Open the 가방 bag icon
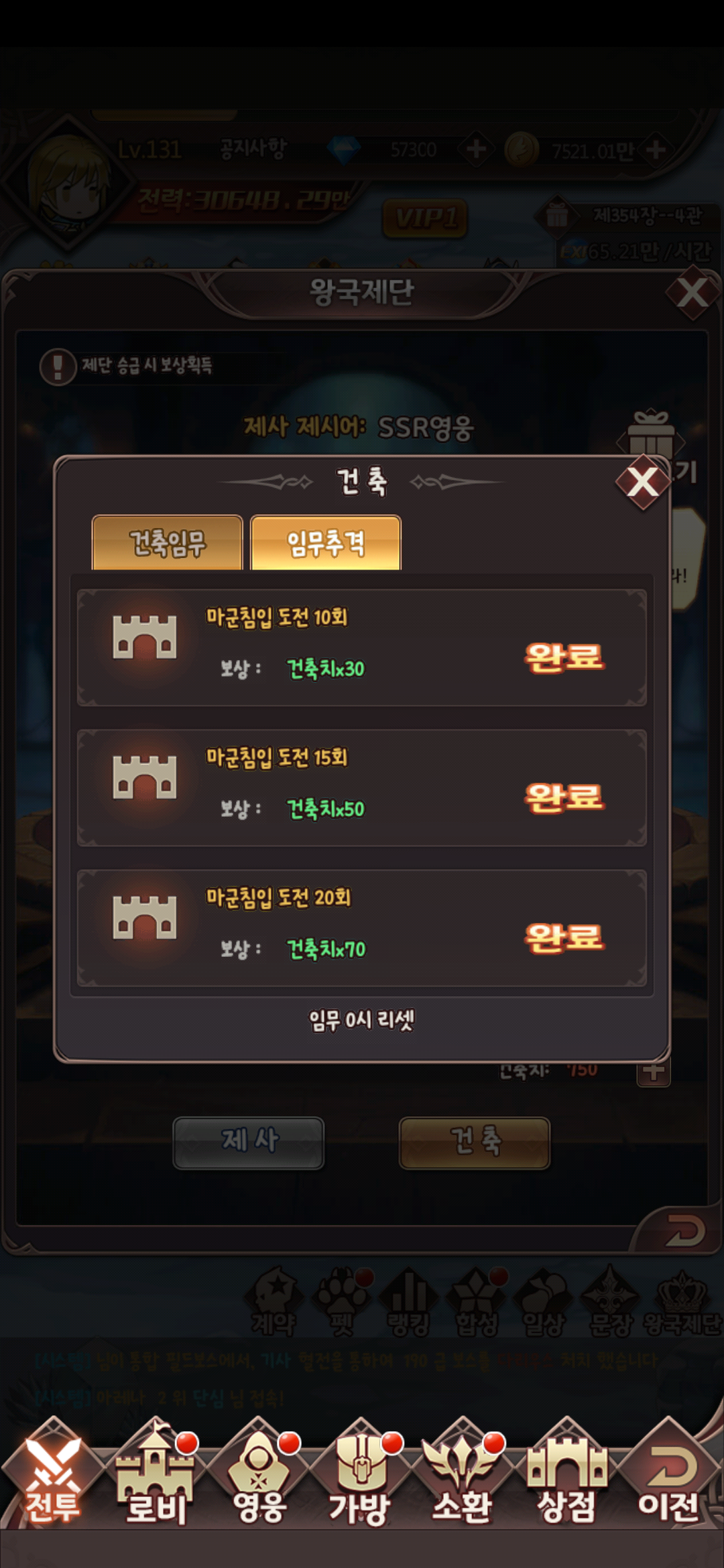Viewport: 724px width, 1568px height. pyautogui.click(x=360, y=1476)
